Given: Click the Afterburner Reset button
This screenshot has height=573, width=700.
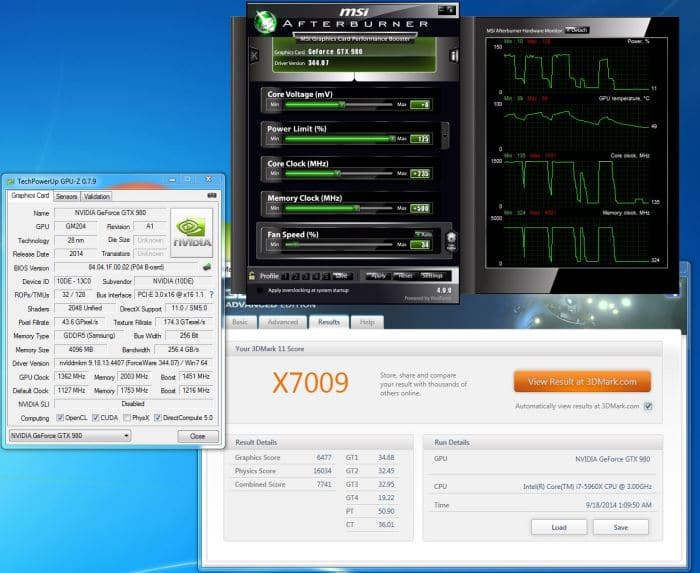Looking at the screenshot, I should click(404, 276).
